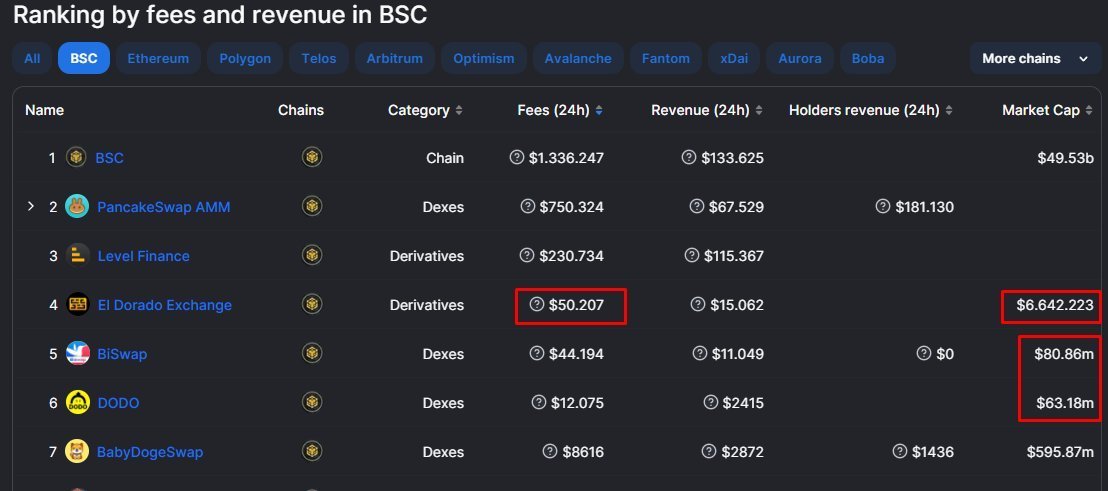
Task: Switch to the Avalanche chain tab
Action: 578,59
